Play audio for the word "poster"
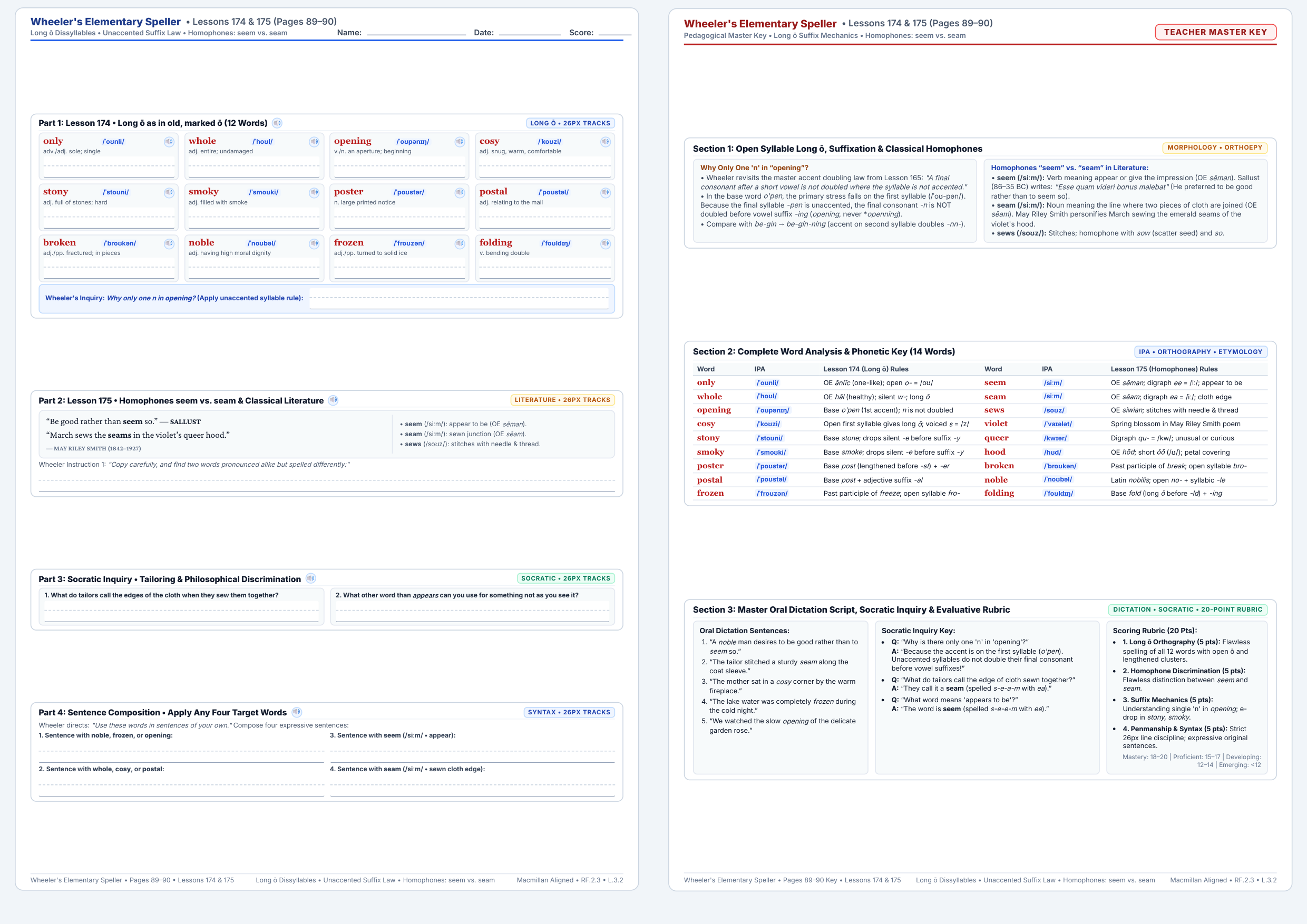 pyautogui.click(x=460, y=192)
